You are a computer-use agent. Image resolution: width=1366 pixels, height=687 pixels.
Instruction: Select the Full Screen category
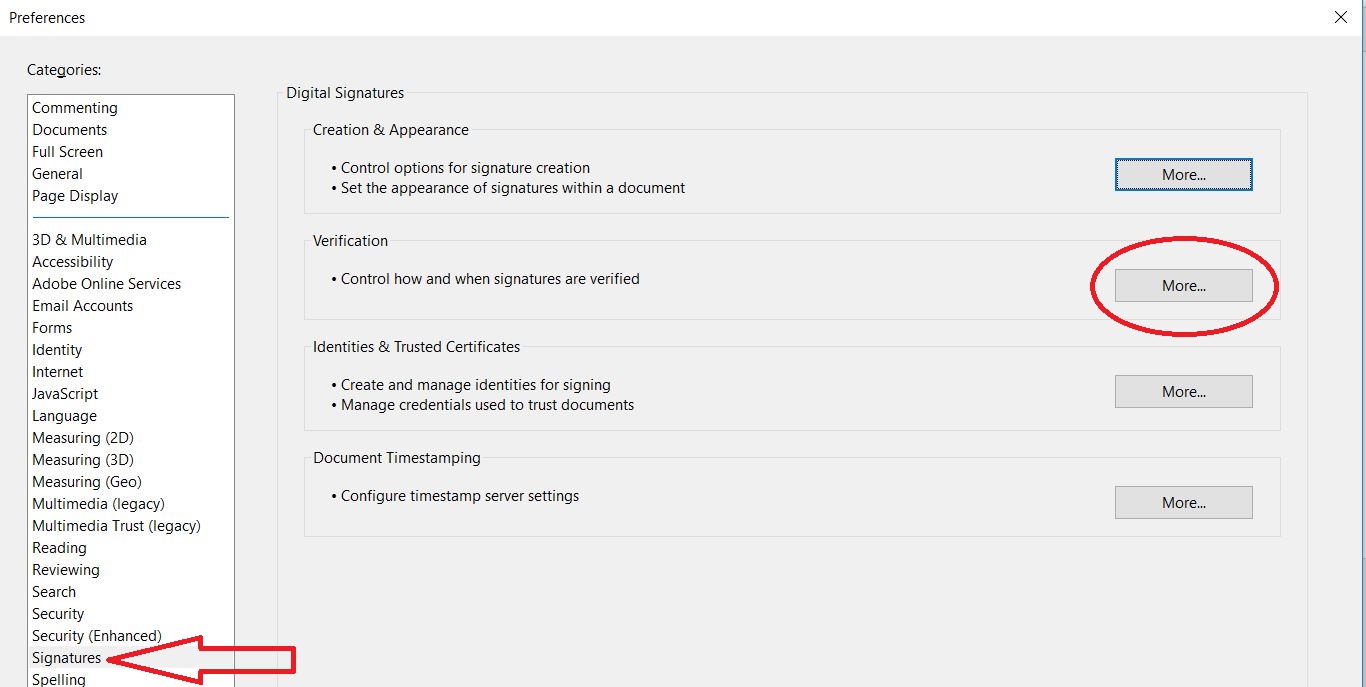pyautogui.click(x=68, y=152)
